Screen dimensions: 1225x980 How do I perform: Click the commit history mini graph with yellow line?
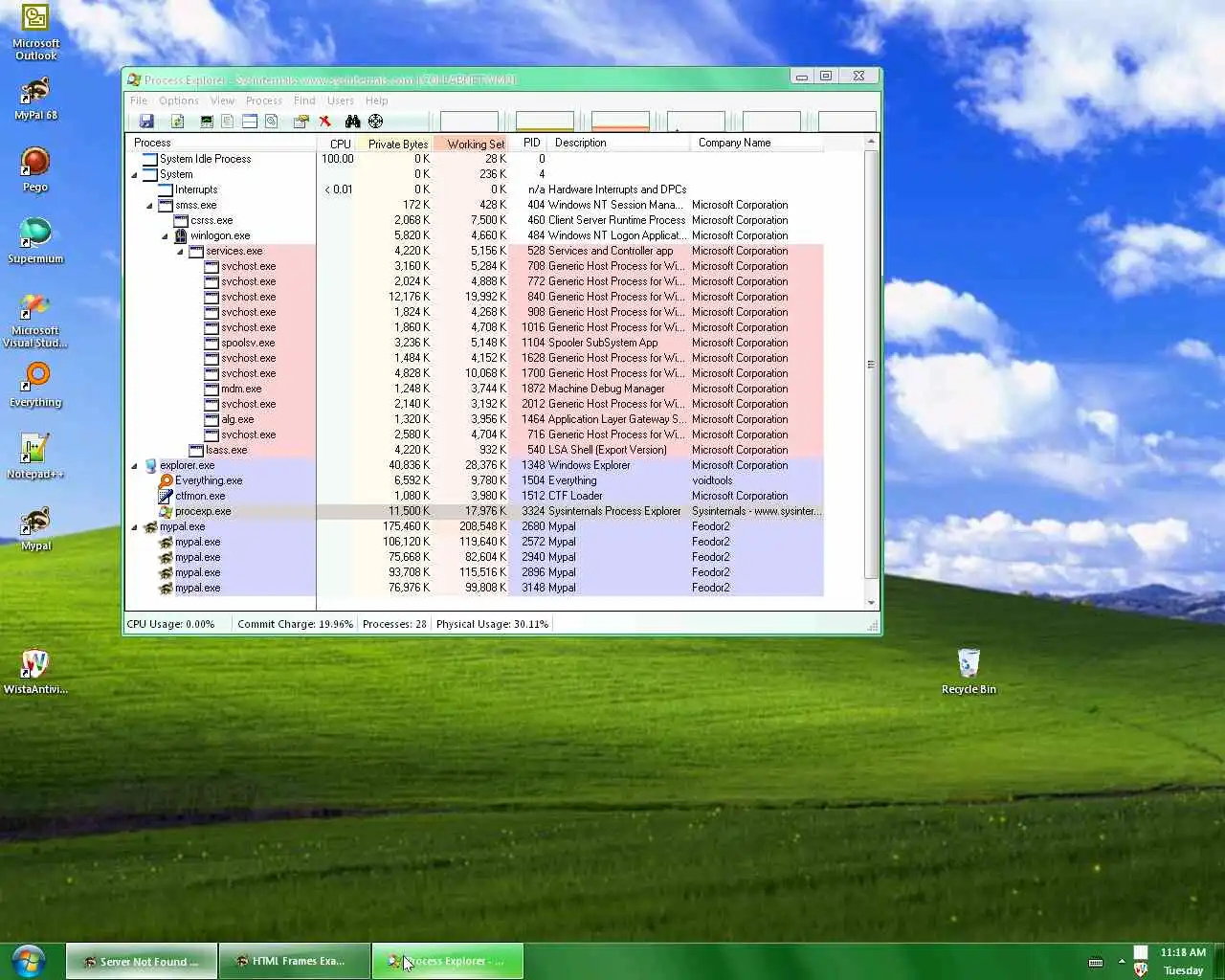[x=545, y=122]
